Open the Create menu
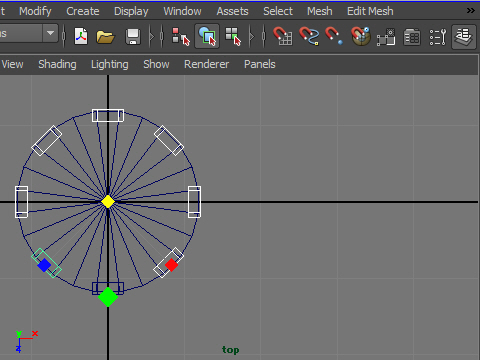The height and width of the screenshot is (360, 480). click(x=83, y=11)
